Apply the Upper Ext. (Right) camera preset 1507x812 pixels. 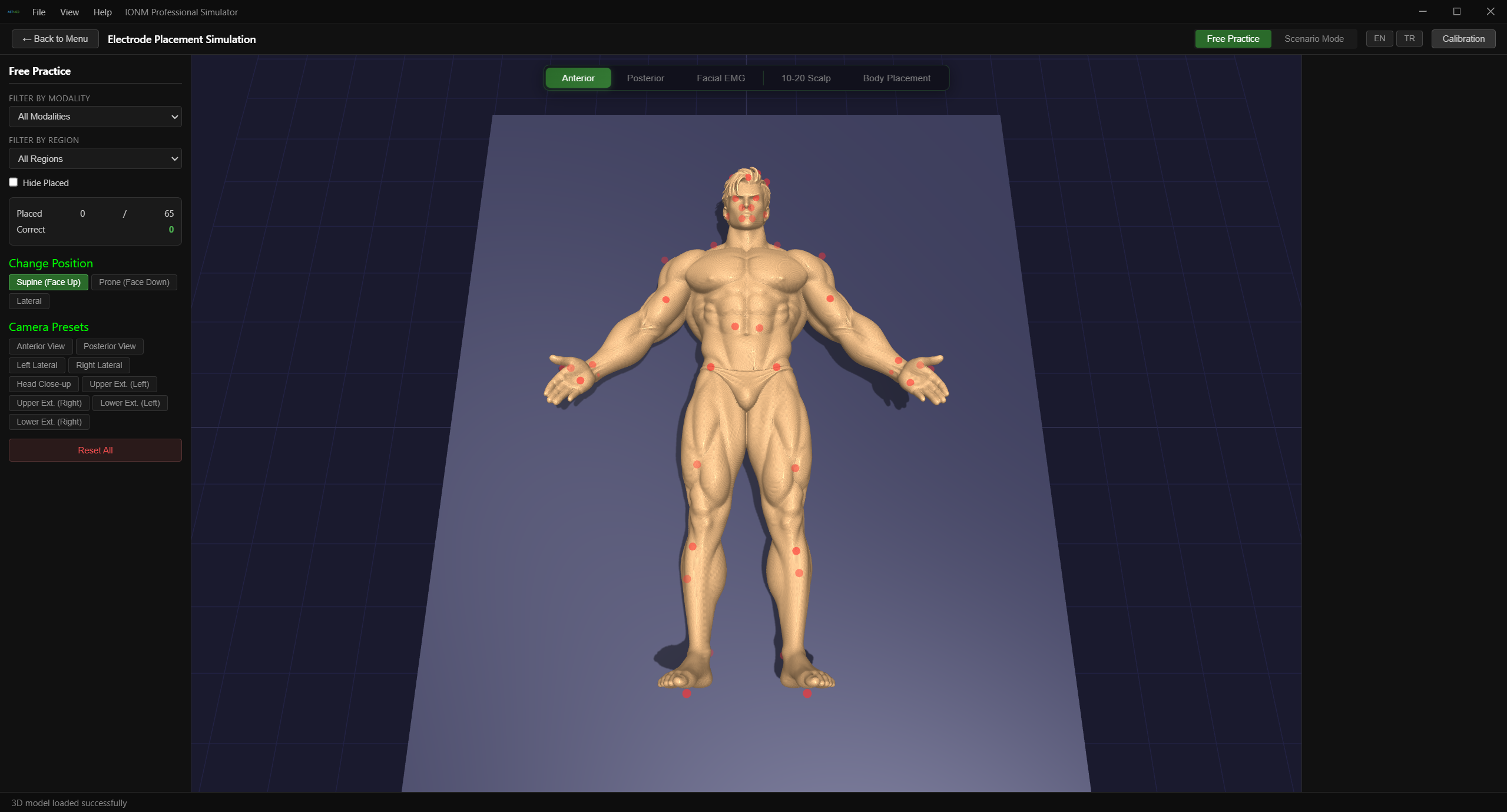coord(49,403)
